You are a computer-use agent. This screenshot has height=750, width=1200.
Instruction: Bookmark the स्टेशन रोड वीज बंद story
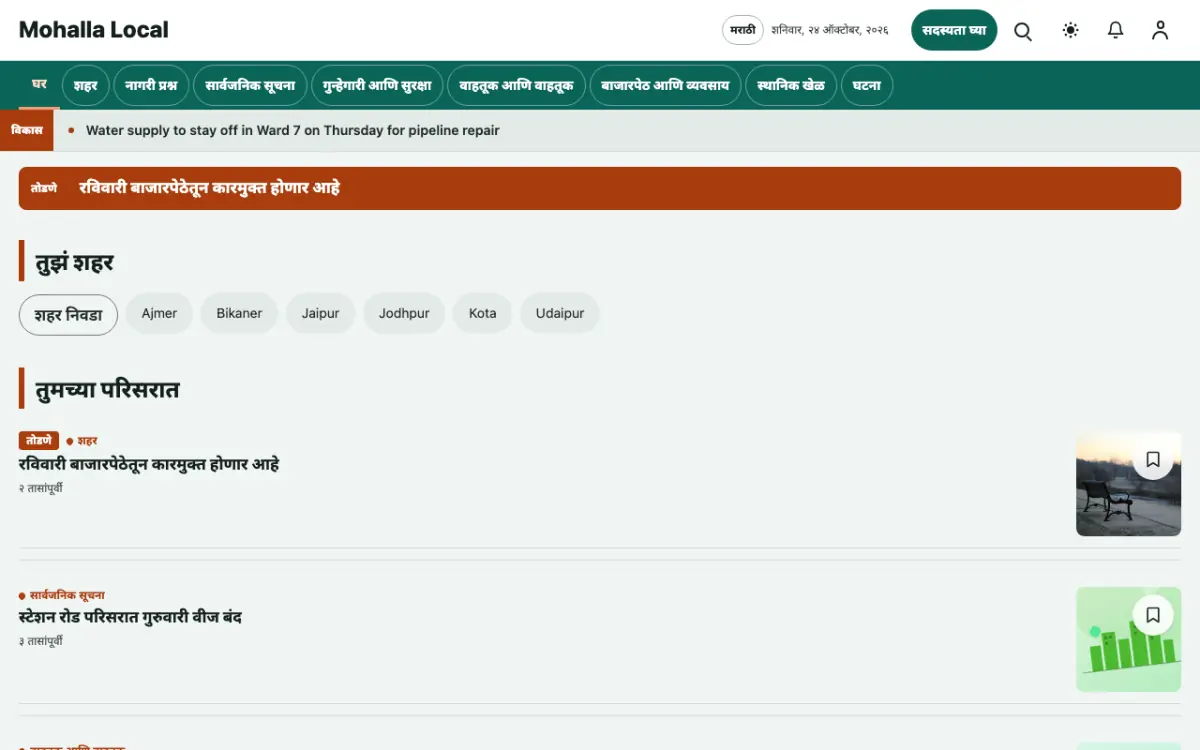pyautogui.click(x=1153, y=615)
